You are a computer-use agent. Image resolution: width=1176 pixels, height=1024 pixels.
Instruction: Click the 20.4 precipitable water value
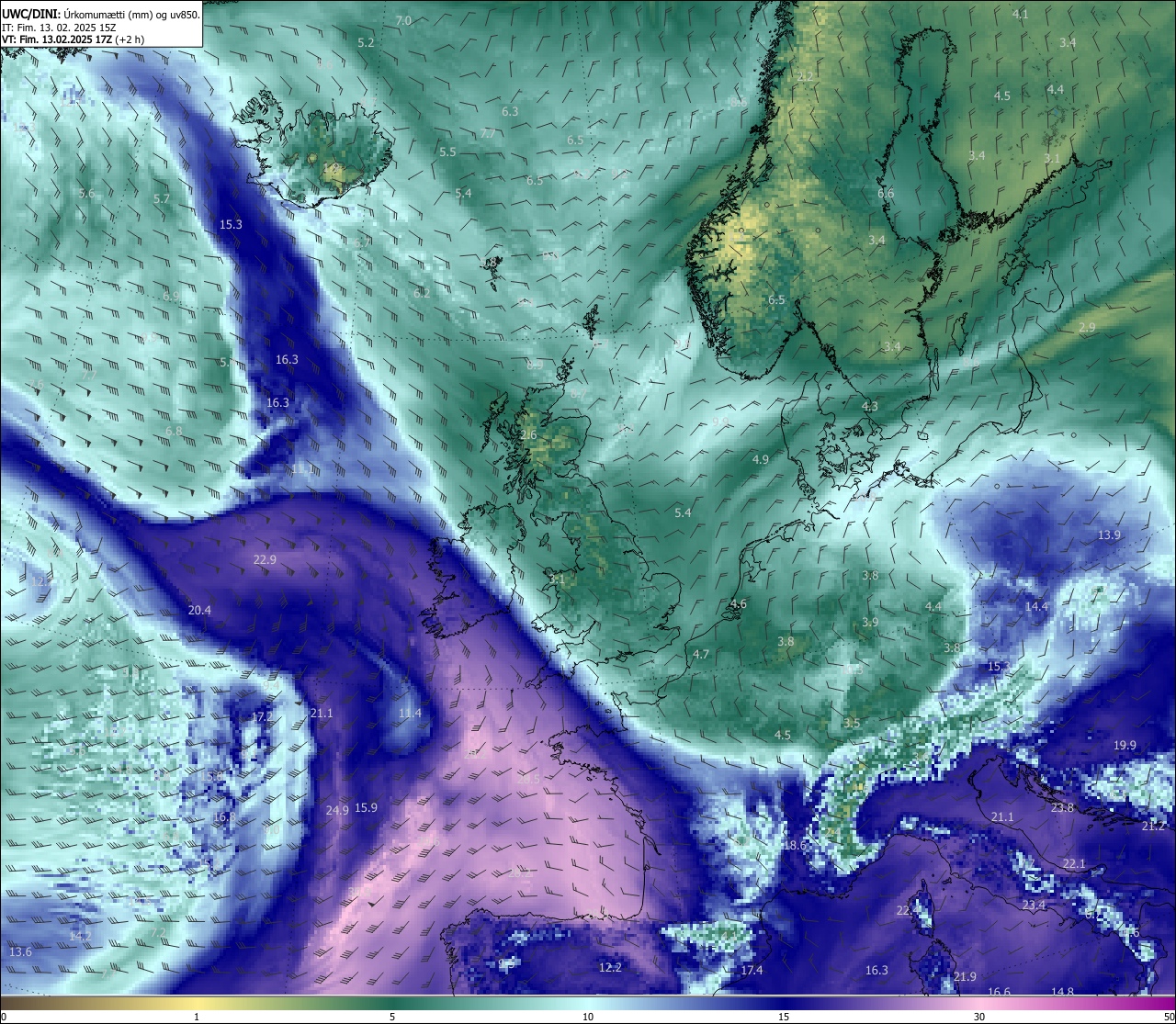tap(199, 610)
